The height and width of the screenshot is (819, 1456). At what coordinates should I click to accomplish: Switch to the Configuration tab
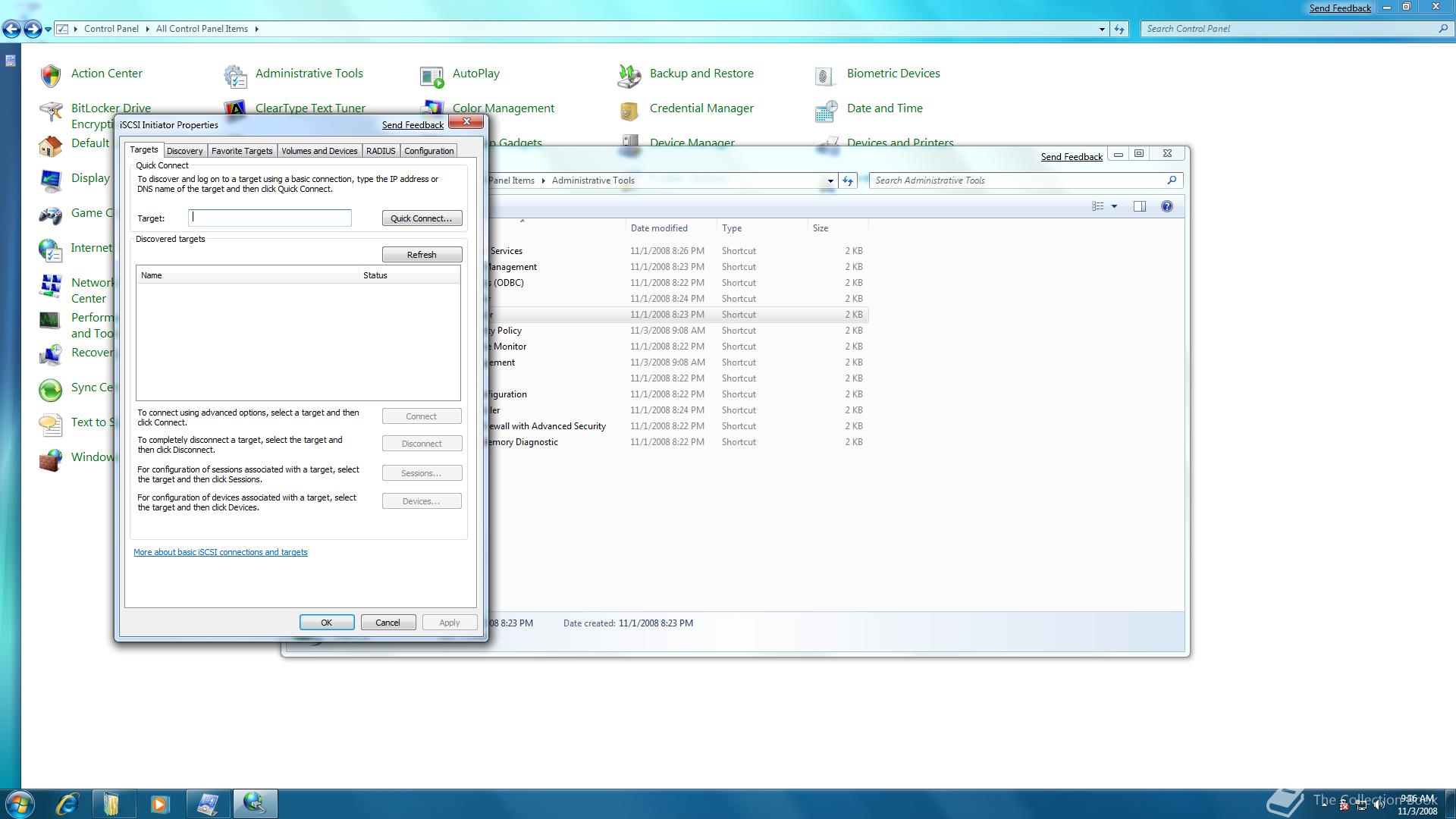point(428,151)
